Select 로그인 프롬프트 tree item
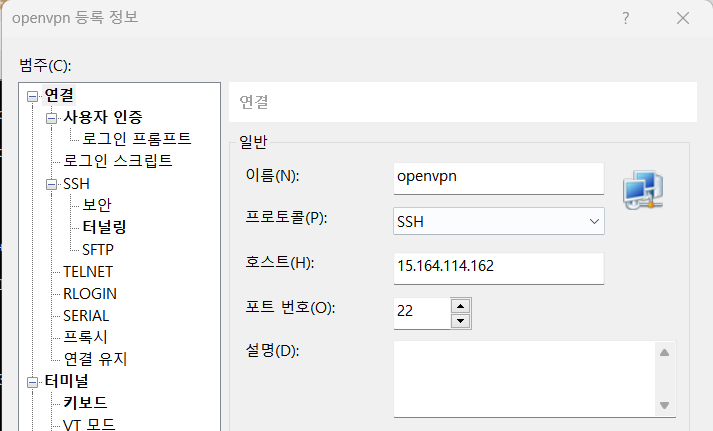The height and width of the screenshot is (431, 713). (136, 139)
